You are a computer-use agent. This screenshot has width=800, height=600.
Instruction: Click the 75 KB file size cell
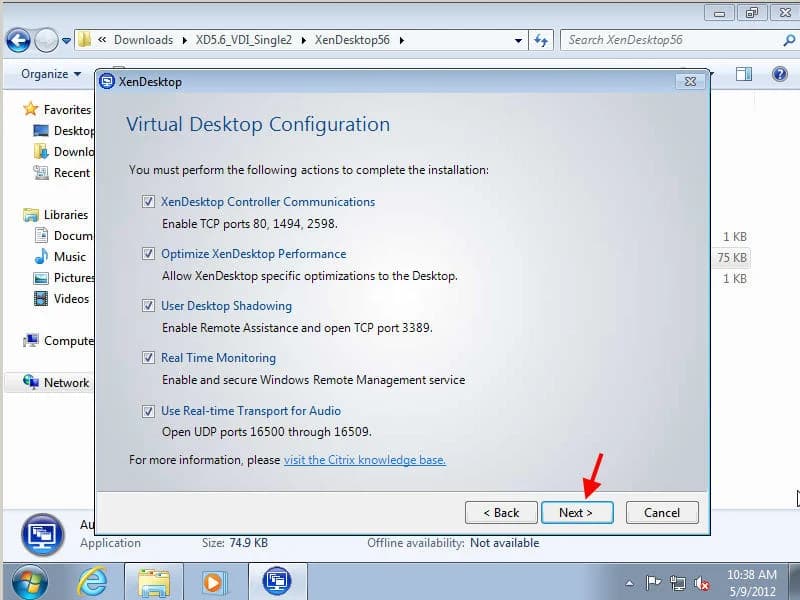click(x=732, y=258)
